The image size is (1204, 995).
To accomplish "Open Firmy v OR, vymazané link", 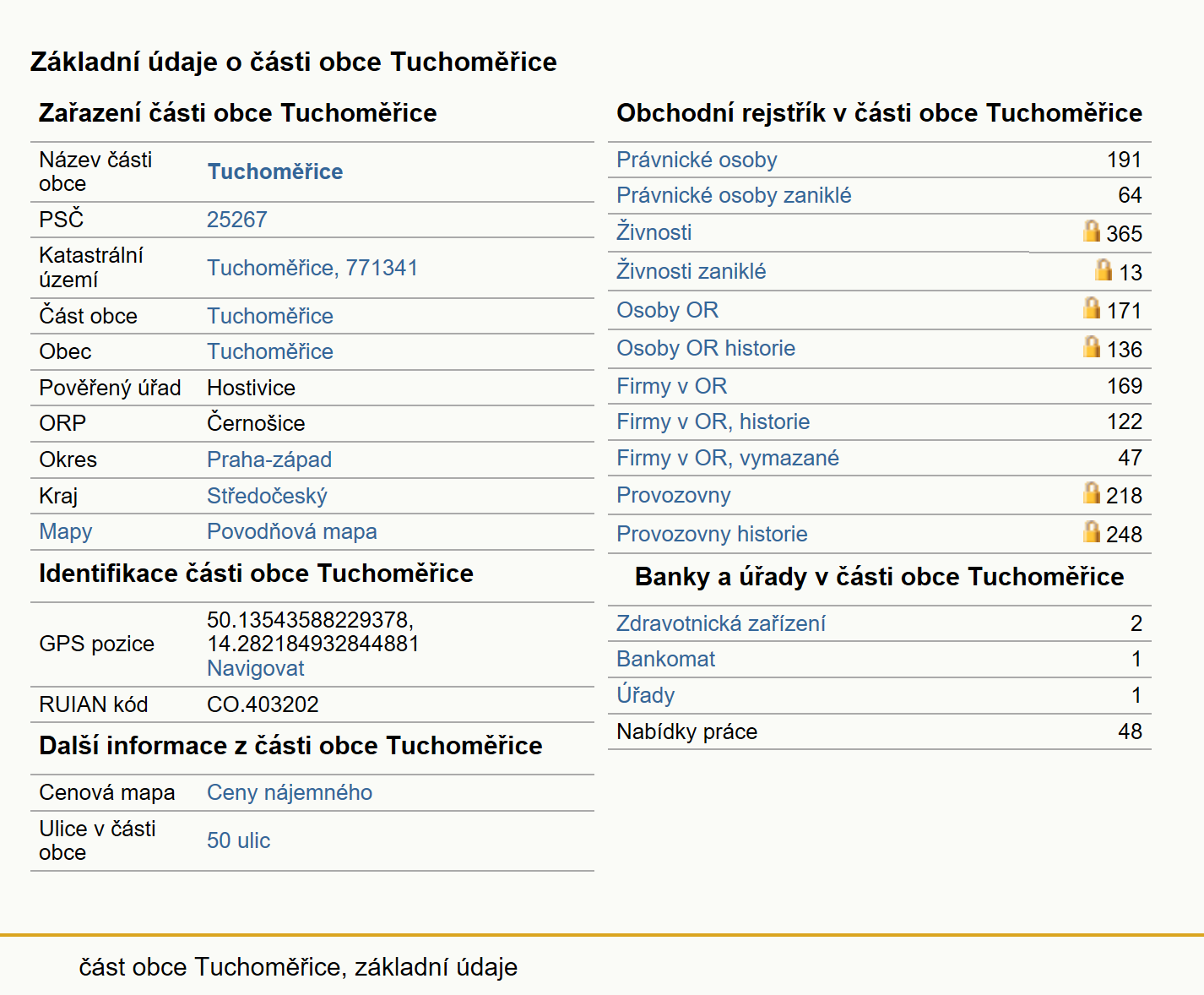I will point(728,458).
